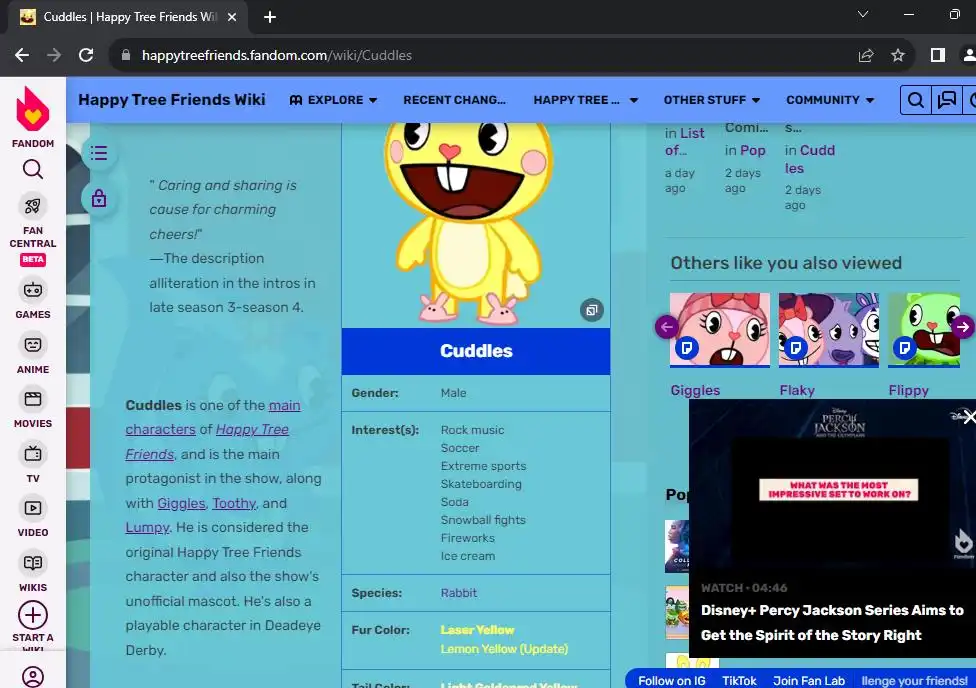Bookmark this page with star icon
Viewport: 976px width, 688px height.
pos(898,55)
